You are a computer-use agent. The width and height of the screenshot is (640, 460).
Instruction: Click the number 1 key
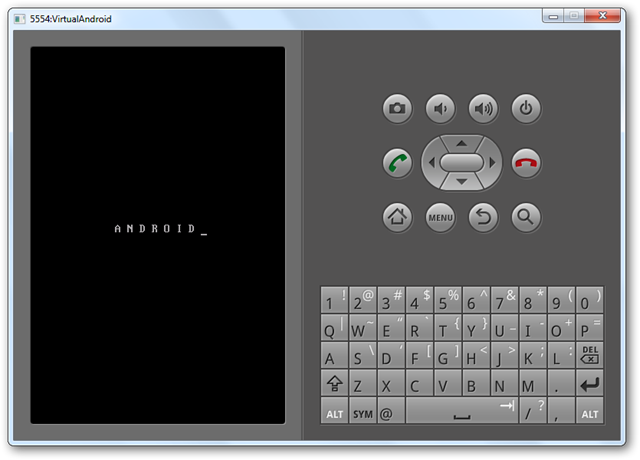click(x=334, y=299)
